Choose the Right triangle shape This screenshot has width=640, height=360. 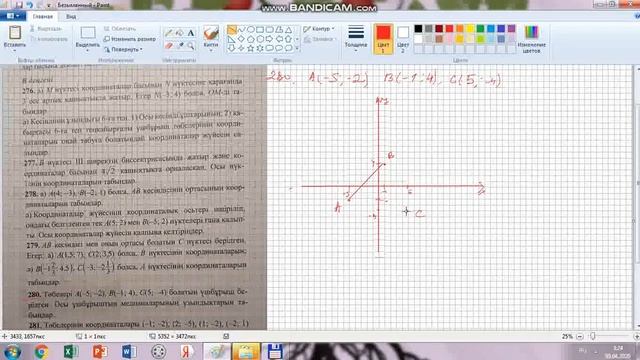pos(232,39)
